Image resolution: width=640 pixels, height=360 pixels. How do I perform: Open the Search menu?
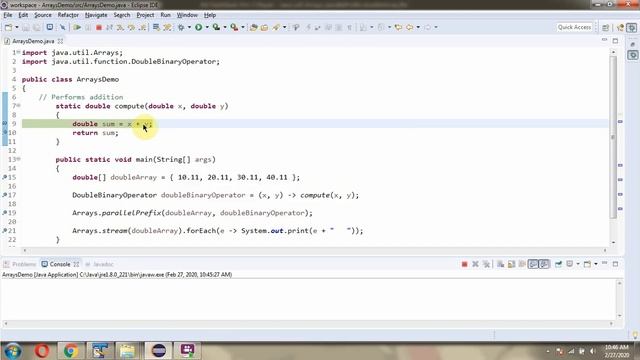(x=122, y=15)
